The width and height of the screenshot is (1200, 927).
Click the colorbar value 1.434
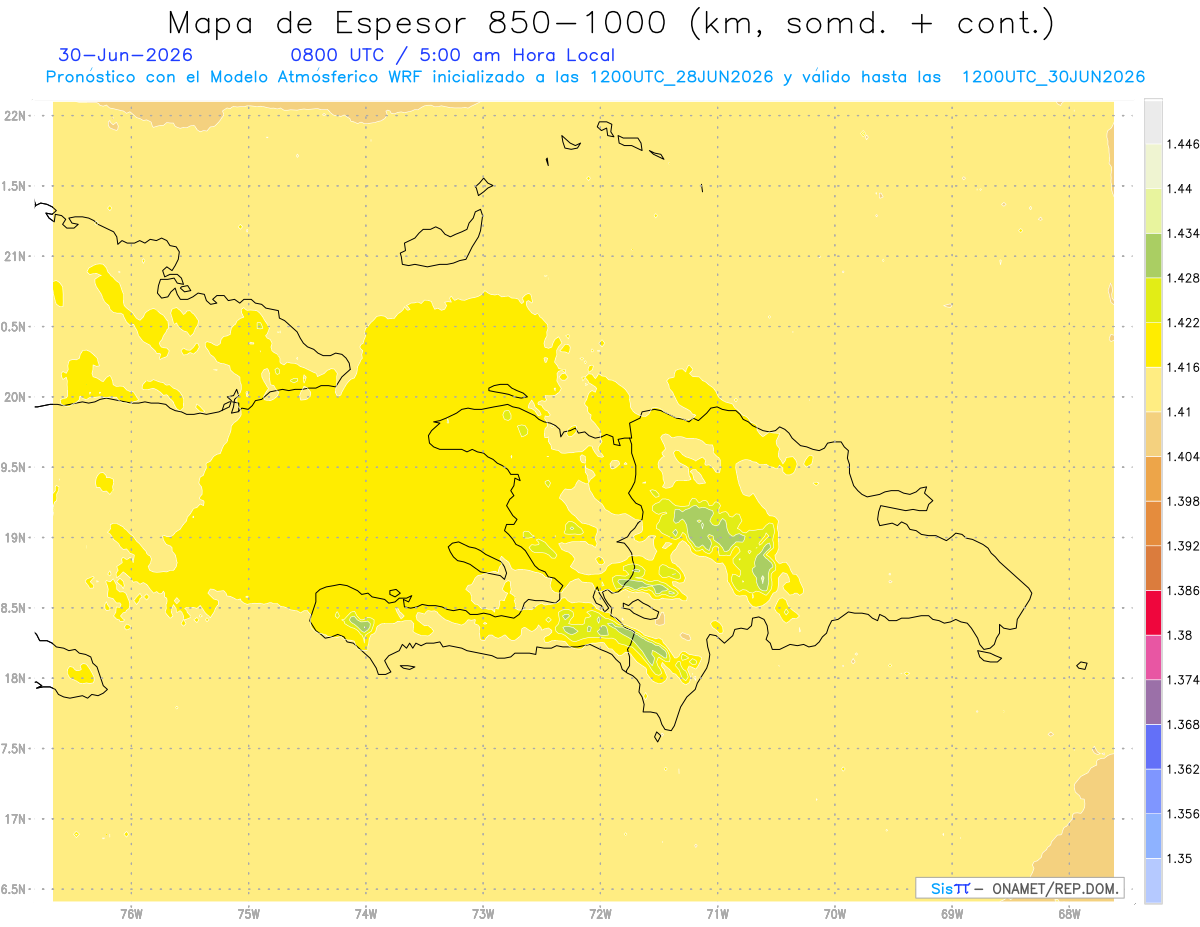(1185, 233)
